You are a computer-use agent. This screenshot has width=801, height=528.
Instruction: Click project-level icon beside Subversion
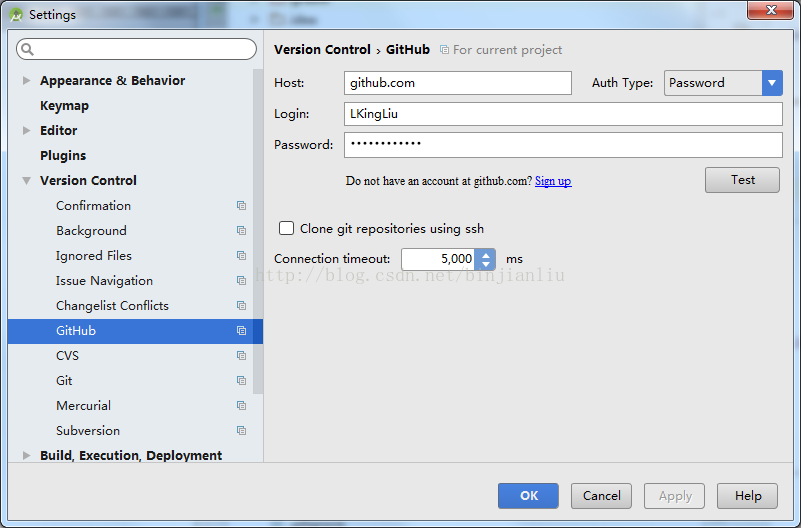(x=242, y=430)
